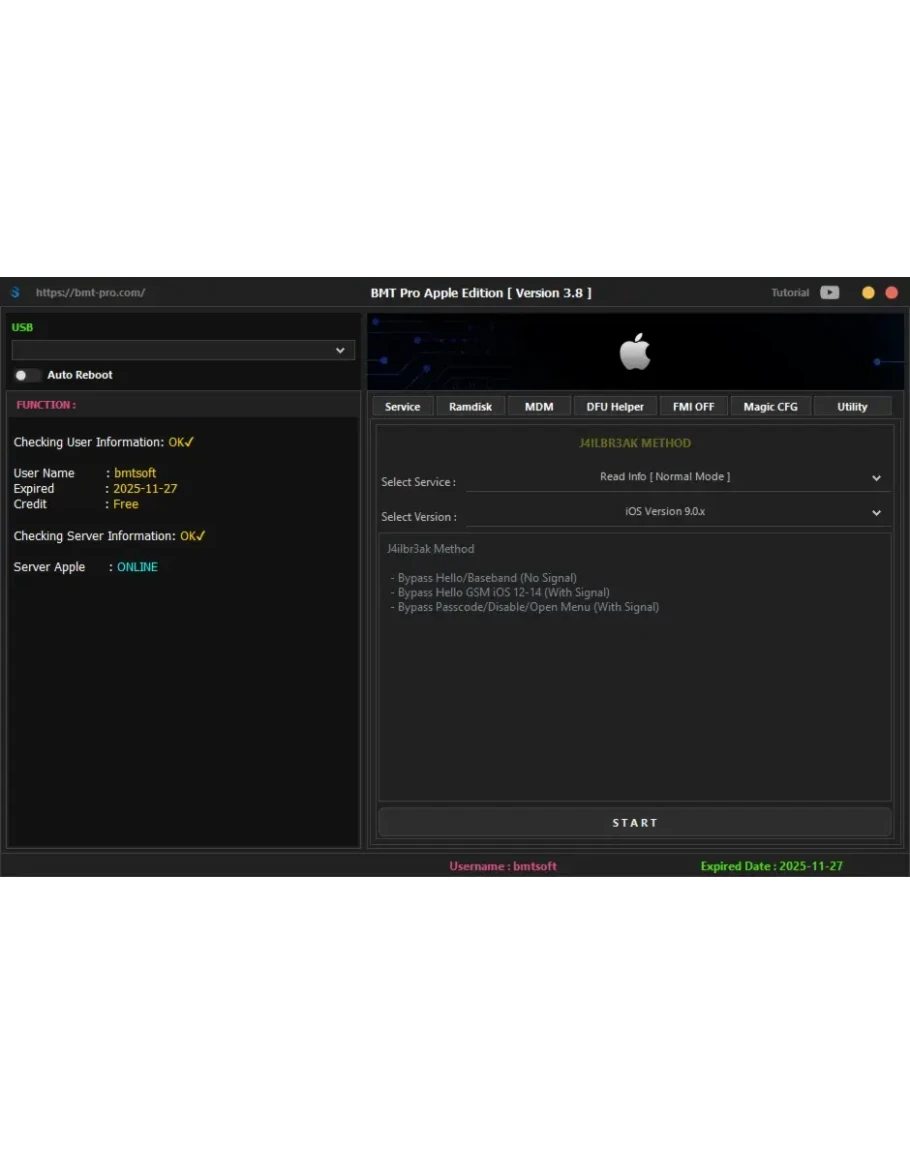Open the Utility tab
Screen dimensions: 910x1155
pyautogui.click(x=852, y=407)
